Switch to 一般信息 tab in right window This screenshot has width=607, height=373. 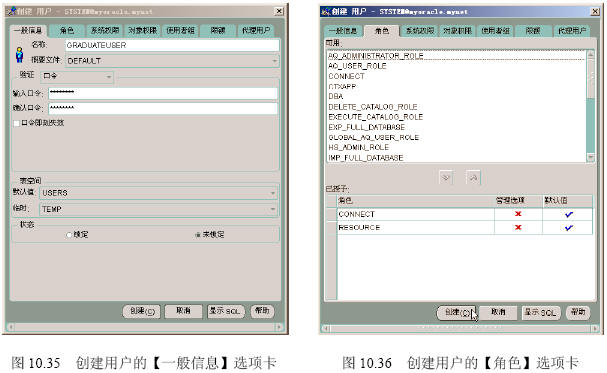pyautogui.click(x=343, y=31)
